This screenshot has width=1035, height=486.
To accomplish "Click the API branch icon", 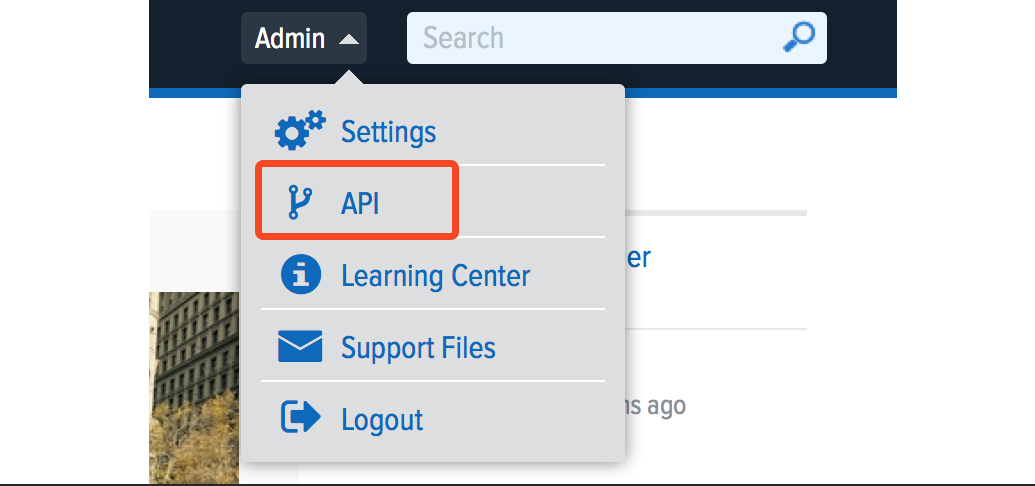I will 299,202.
